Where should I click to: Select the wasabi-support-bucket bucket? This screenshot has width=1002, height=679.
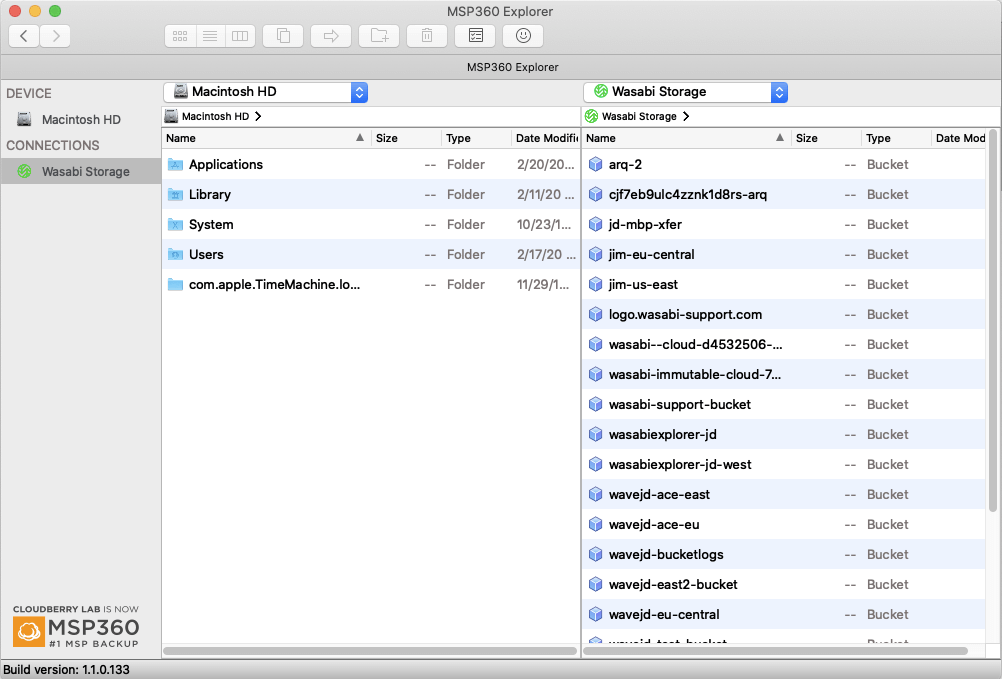coord(679,405)
